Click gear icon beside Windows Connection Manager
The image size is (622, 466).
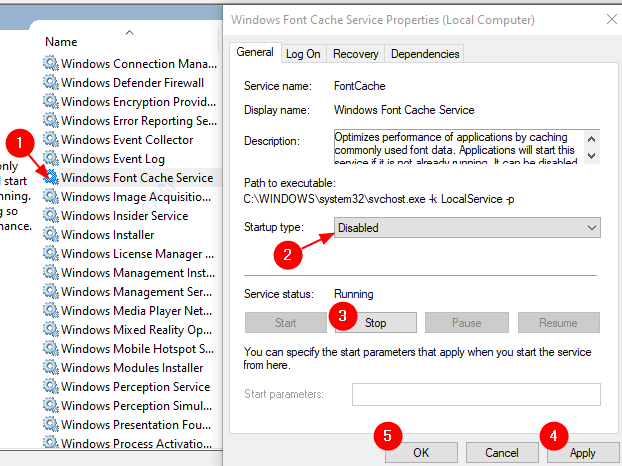click(51, 63)
